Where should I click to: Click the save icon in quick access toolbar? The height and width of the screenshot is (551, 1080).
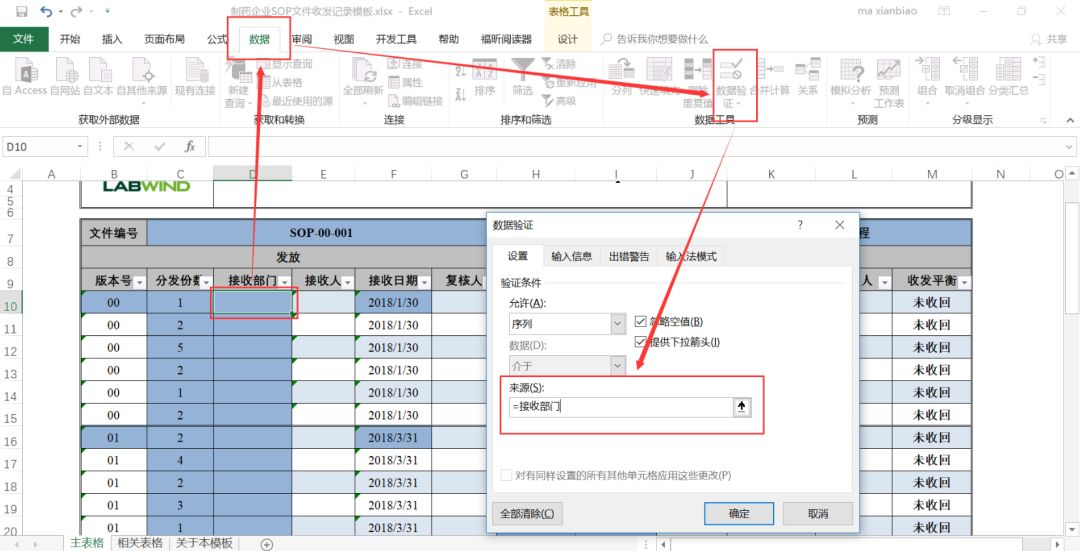(x=21, y=11)
